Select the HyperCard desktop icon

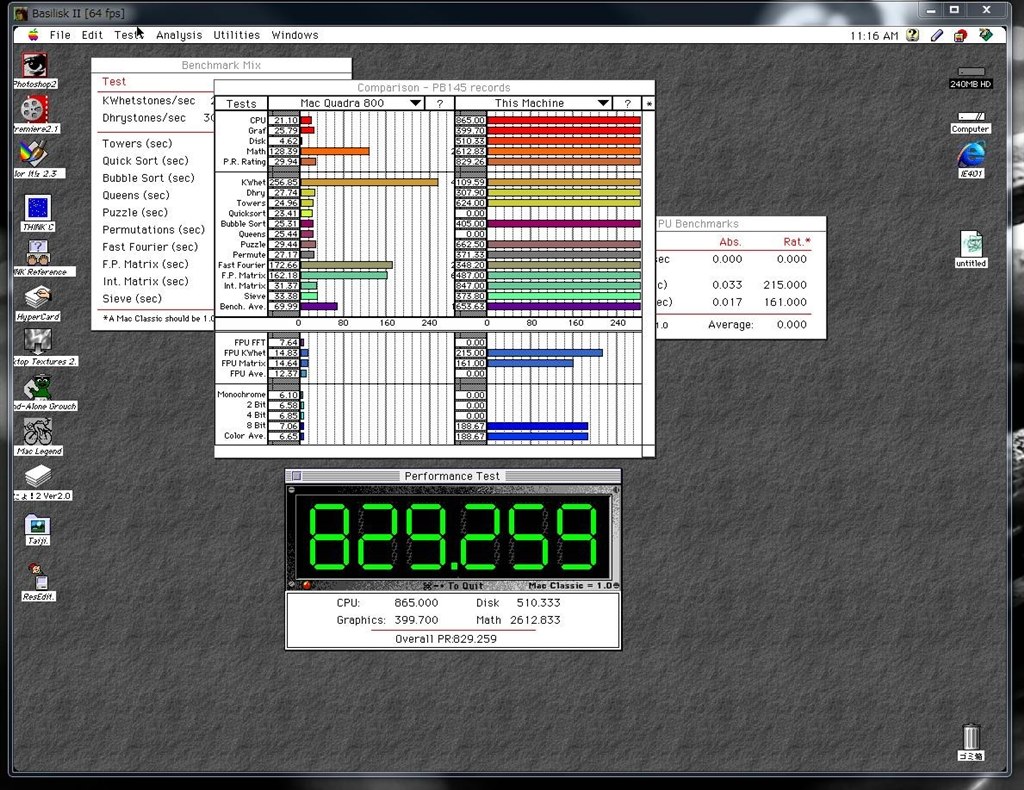point(38,298)
